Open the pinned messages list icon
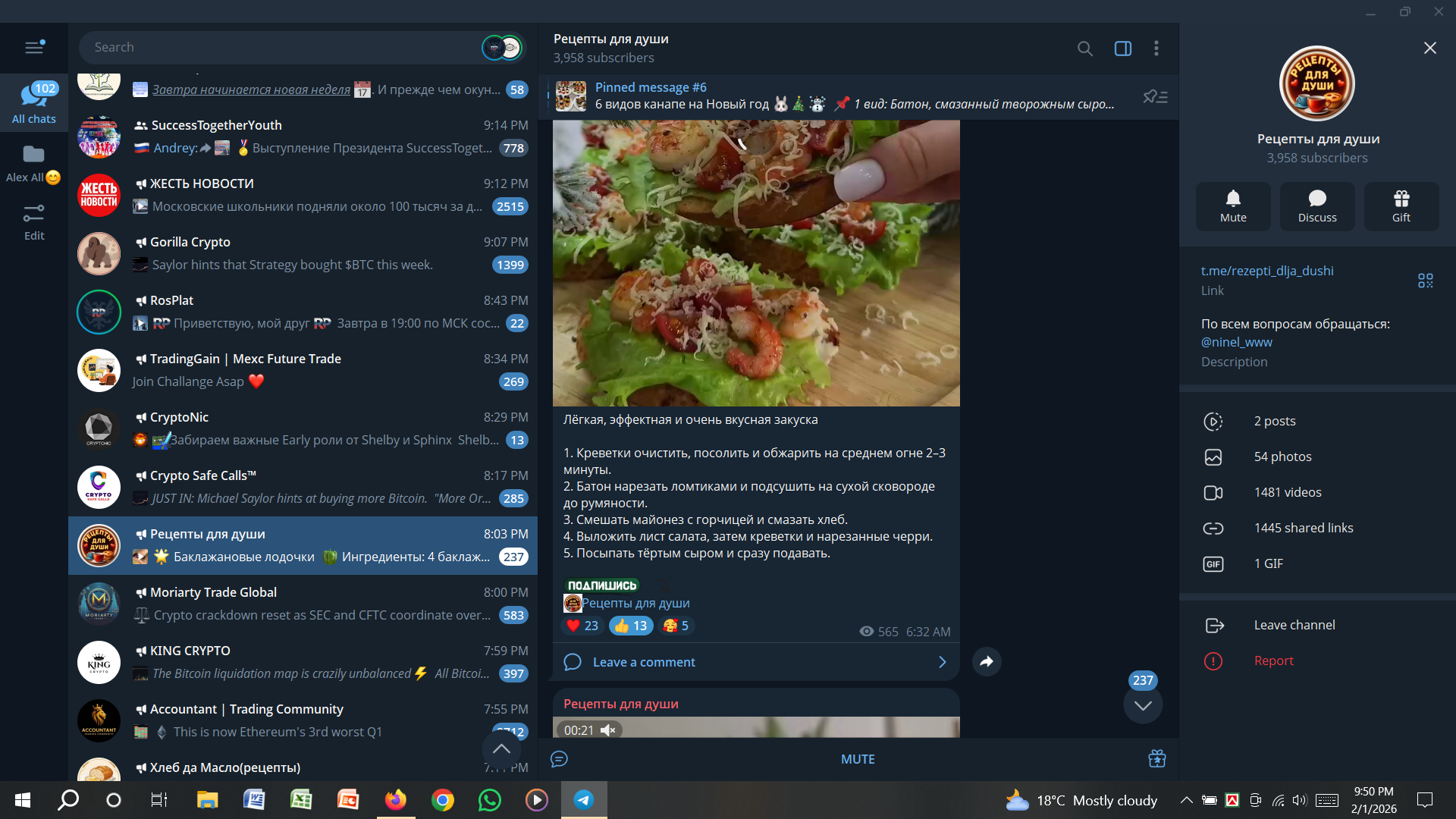1456x819 pixels. point(1155,96)
